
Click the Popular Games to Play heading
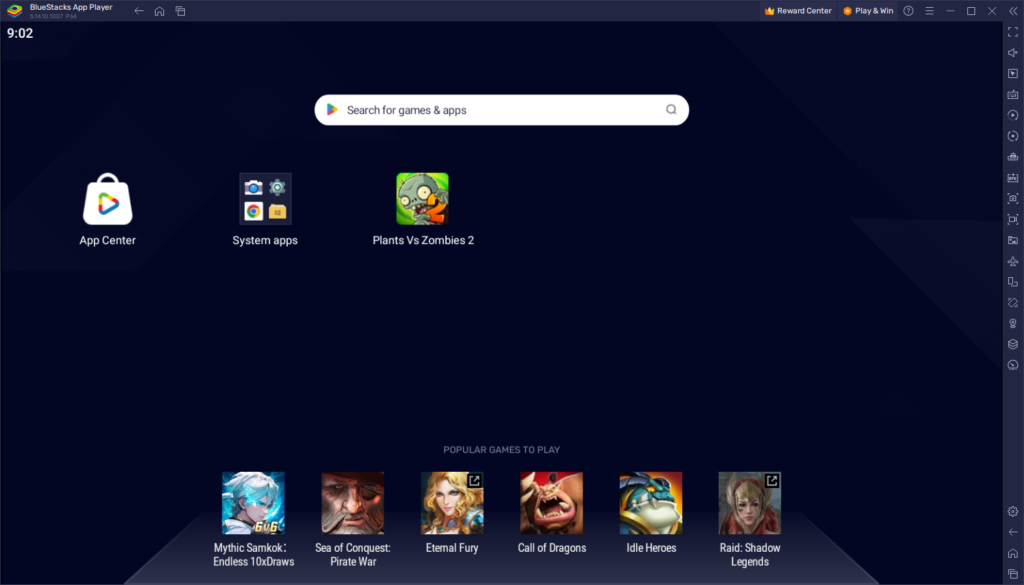tap(502, 450)
